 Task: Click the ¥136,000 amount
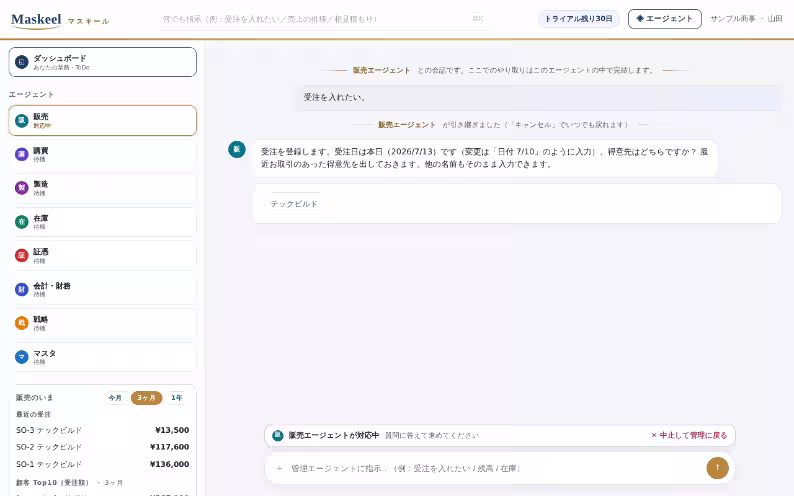point(170,464)
